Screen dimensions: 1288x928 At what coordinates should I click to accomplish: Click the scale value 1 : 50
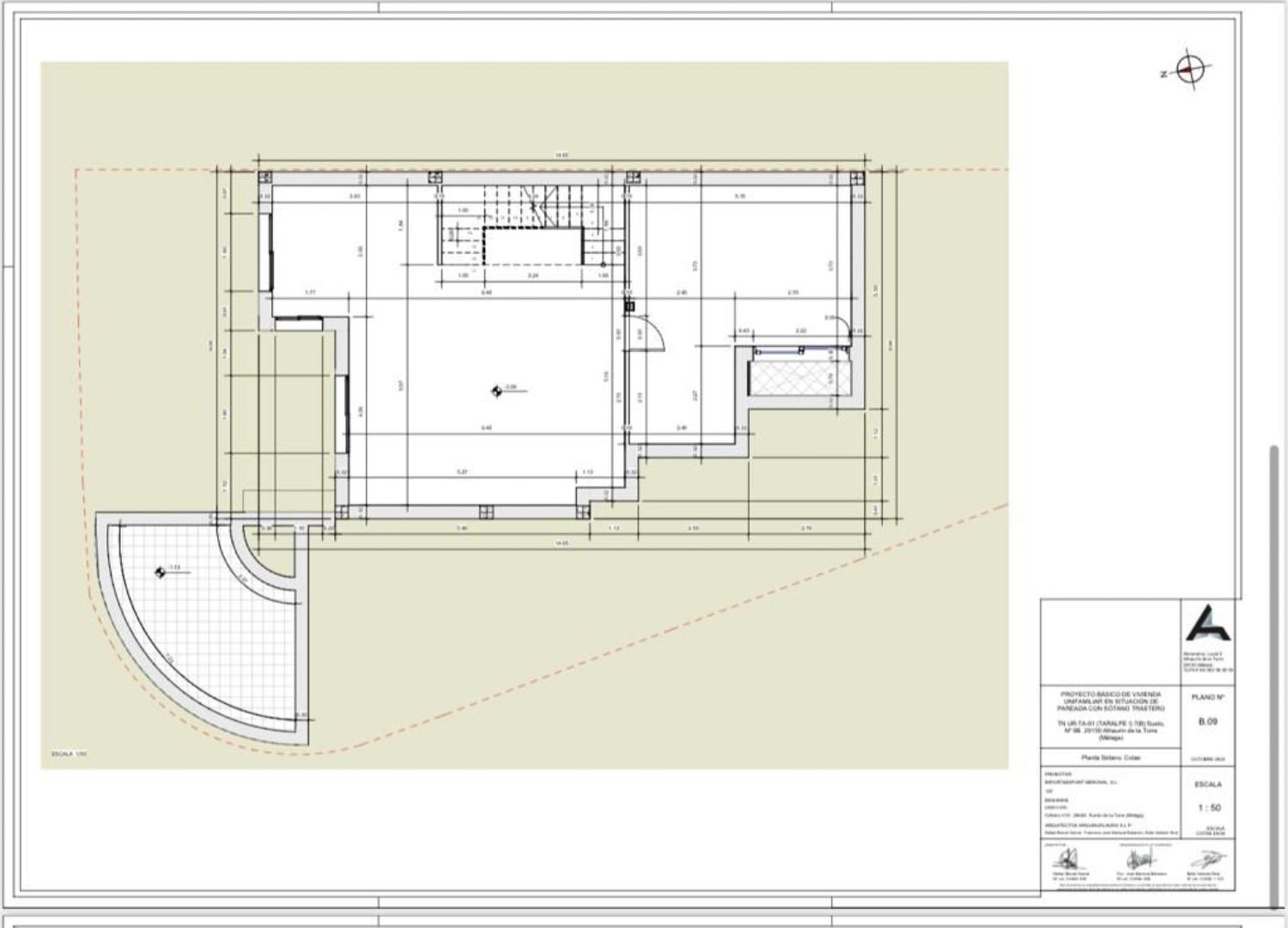tap(1207, 808)
